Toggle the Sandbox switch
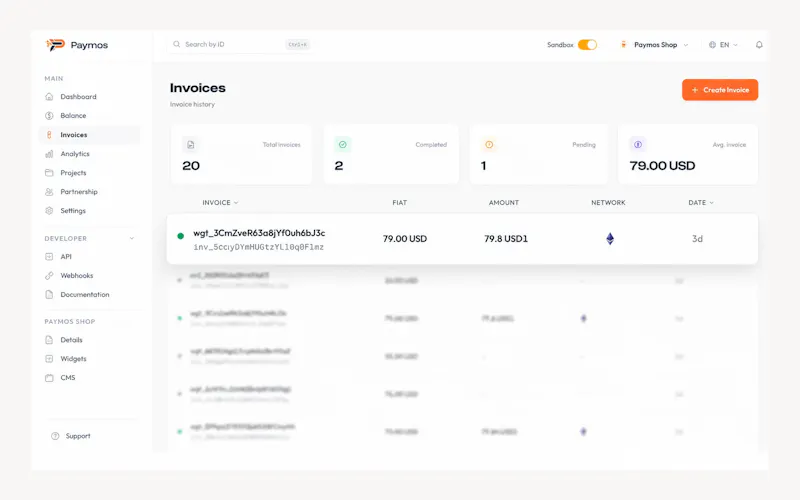 pos(587,45)
